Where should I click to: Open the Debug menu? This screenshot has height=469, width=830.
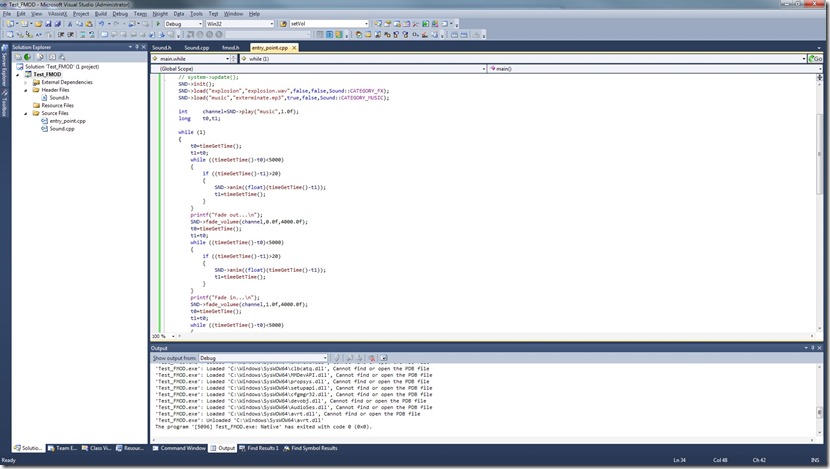120,14
